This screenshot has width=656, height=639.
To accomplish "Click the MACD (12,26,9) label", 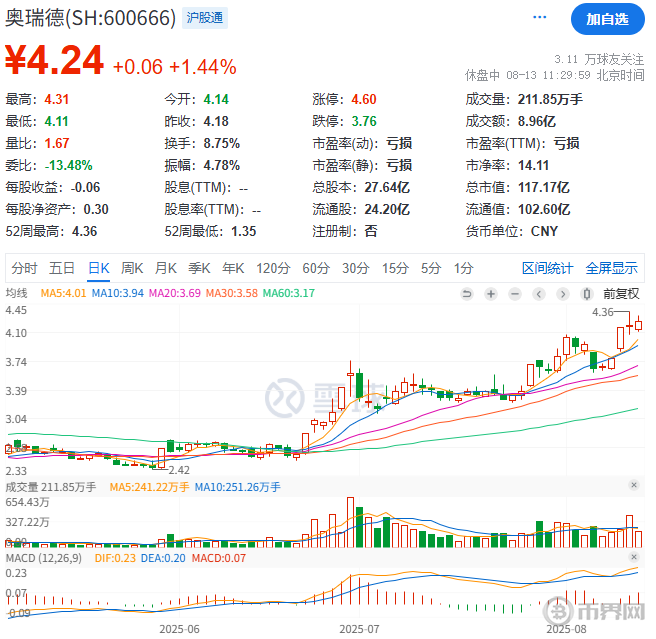I will (x=44, y=558).
